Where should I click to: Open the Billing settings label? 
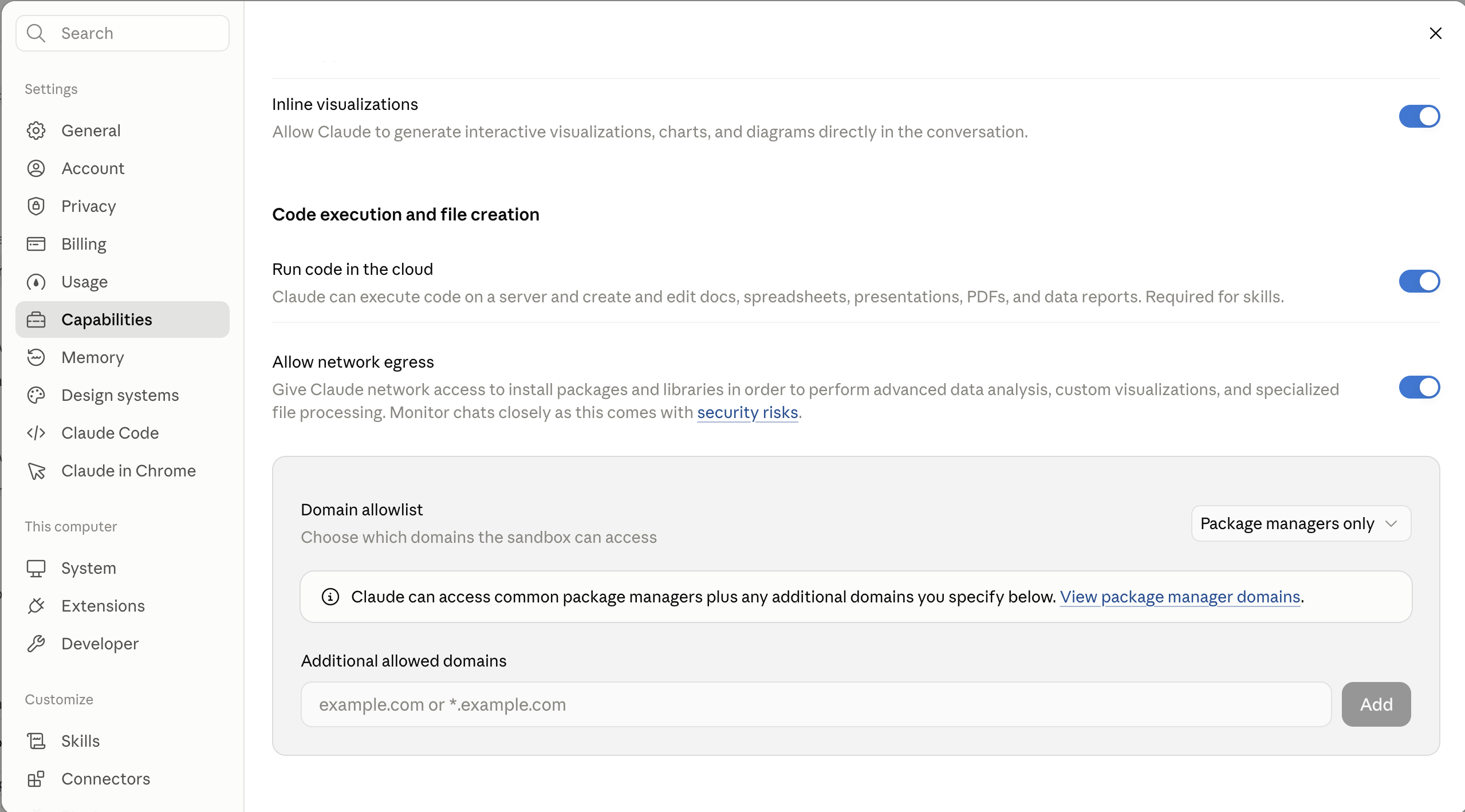click(x=84, y=244)
